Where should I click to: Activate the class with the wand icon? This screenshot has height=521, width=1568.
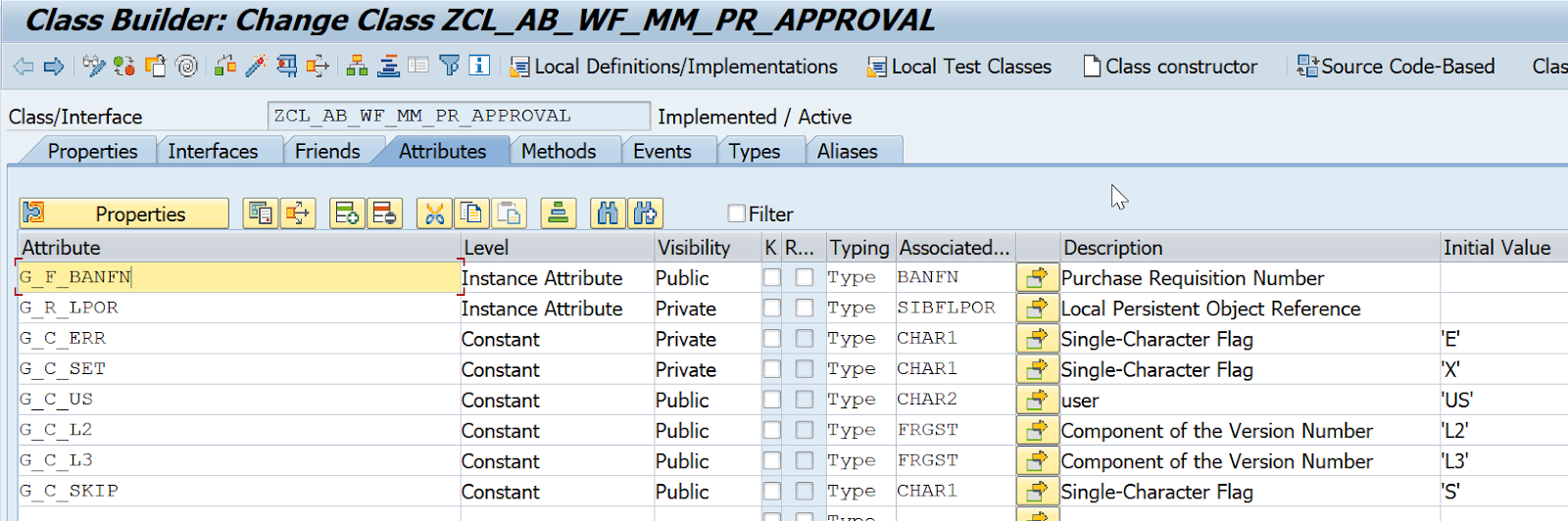coord(256,67)
